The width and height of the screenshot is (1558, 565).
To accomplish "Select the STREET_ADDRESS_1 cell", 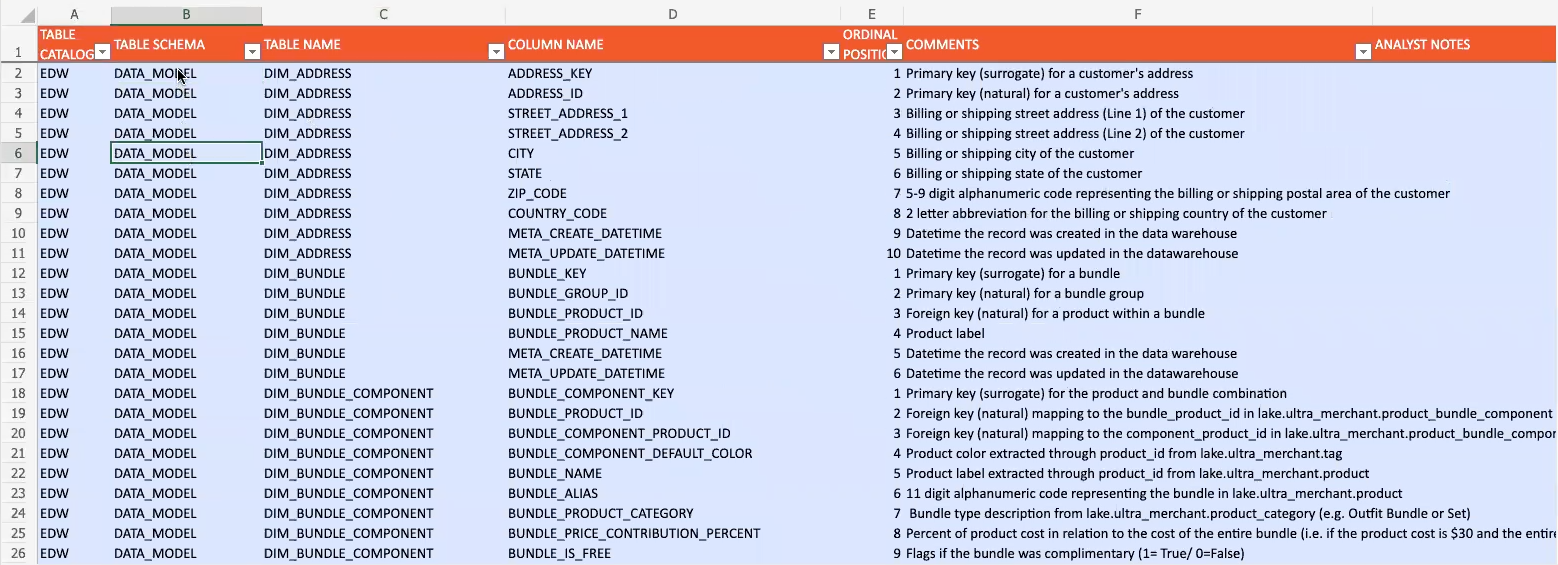I will click(673, 113).
